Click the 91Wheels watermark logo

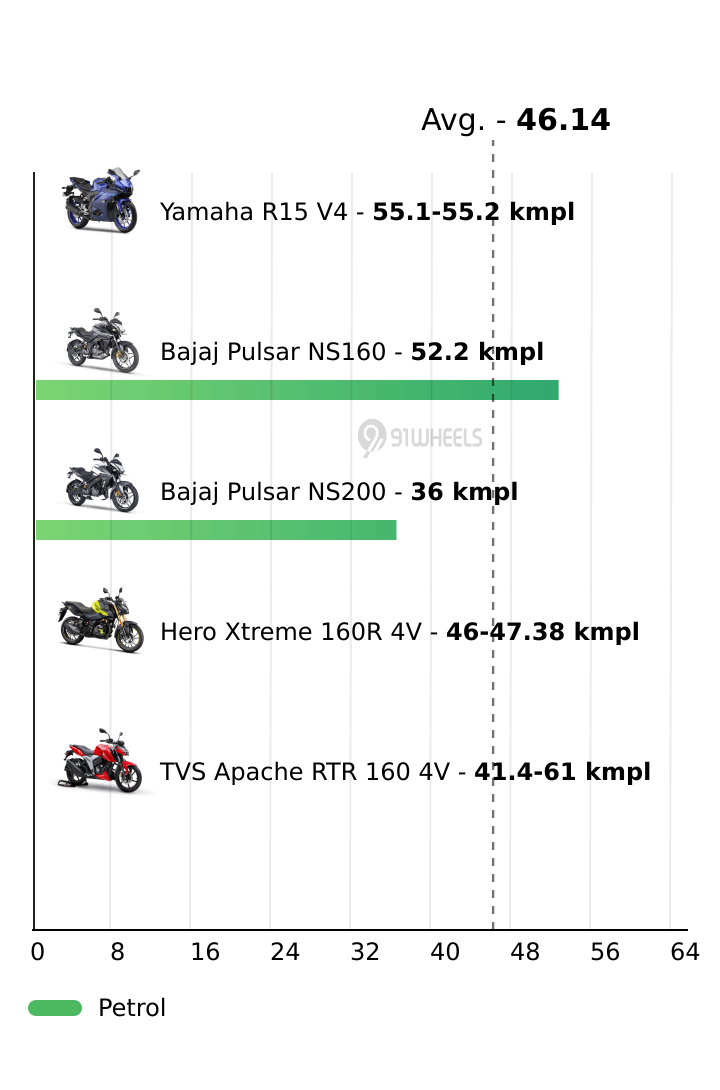click(x=420, y=437)
